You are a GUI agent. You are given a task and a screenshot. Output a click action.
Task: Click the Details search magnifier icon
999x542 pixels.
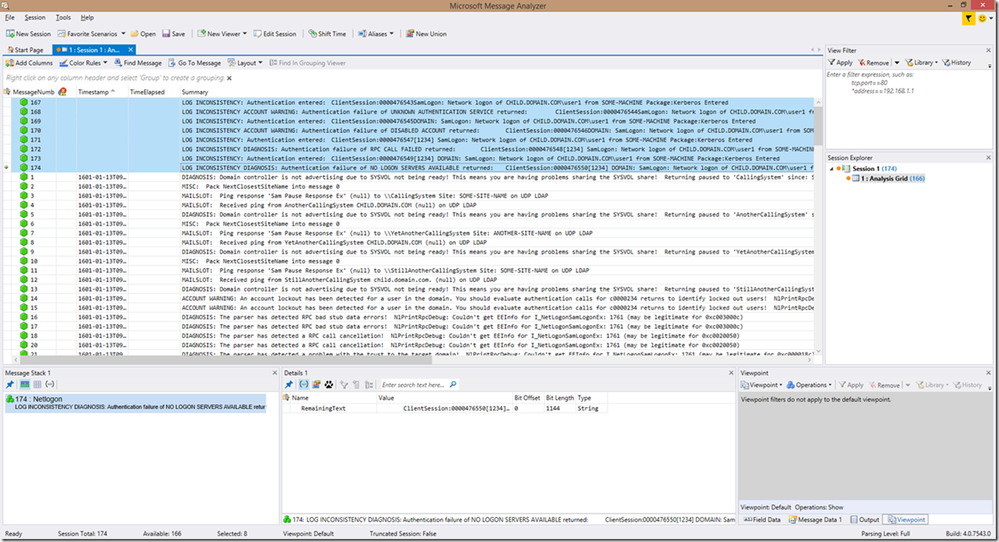pyautogui.click(x=453, y=385)
